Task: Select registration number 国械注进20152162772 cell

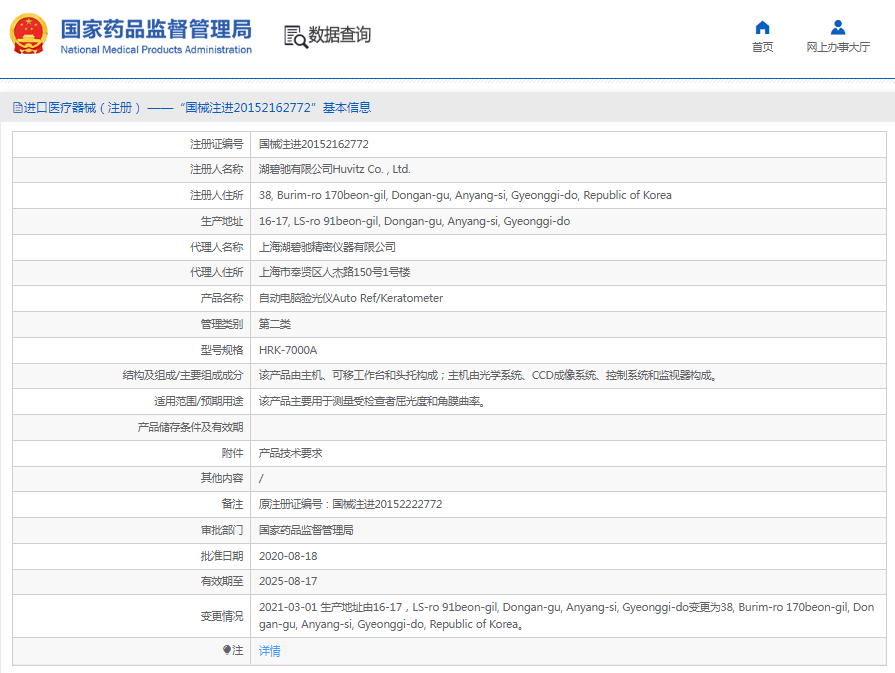Action: [x=313, y=144]
